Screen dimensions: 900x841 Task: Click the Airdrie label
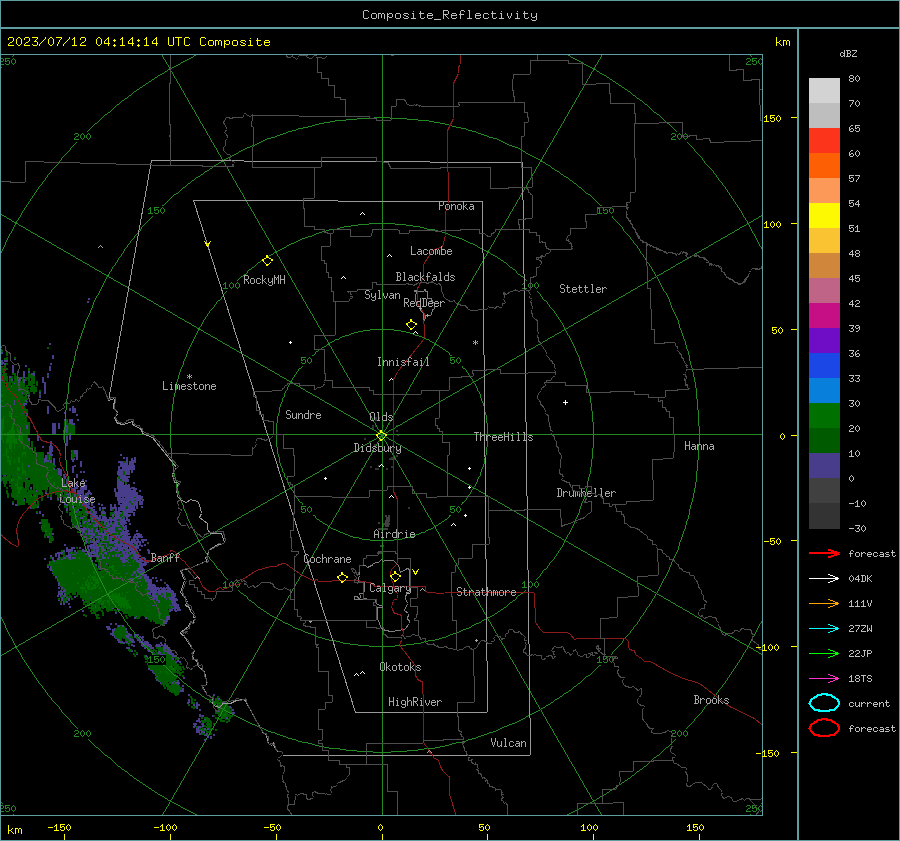pos(394,534)
